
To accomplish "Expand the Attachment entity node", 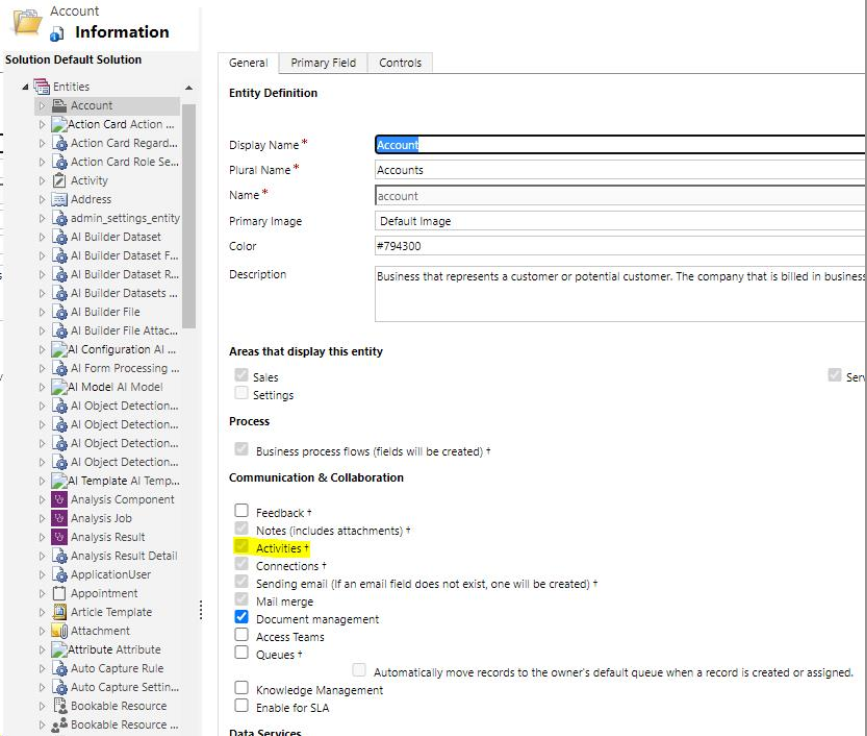I will 42,631.
